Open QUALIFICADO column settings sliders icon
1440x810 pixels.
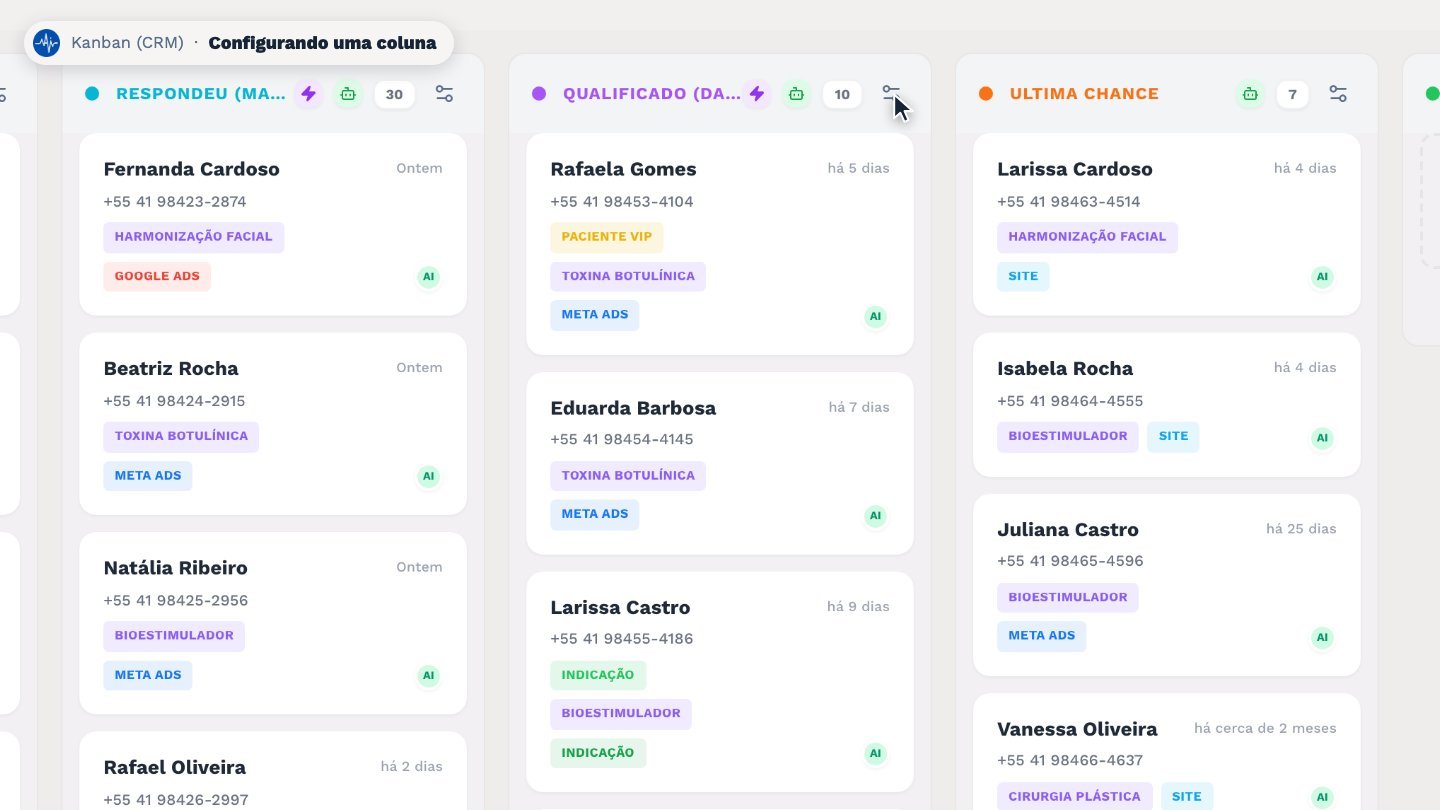[x=892, y=94]
